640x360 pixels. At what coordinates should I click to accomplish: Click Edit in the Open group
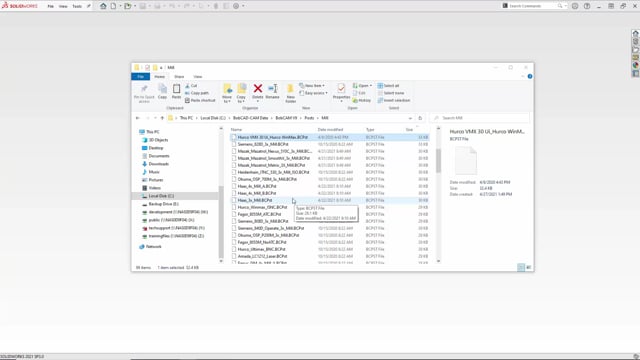click(359, 93)
